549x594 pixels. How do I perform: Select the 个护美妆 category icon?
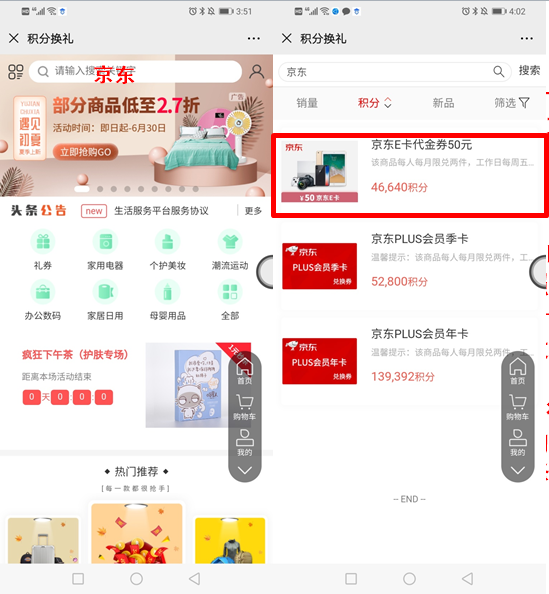coord(167,242)
